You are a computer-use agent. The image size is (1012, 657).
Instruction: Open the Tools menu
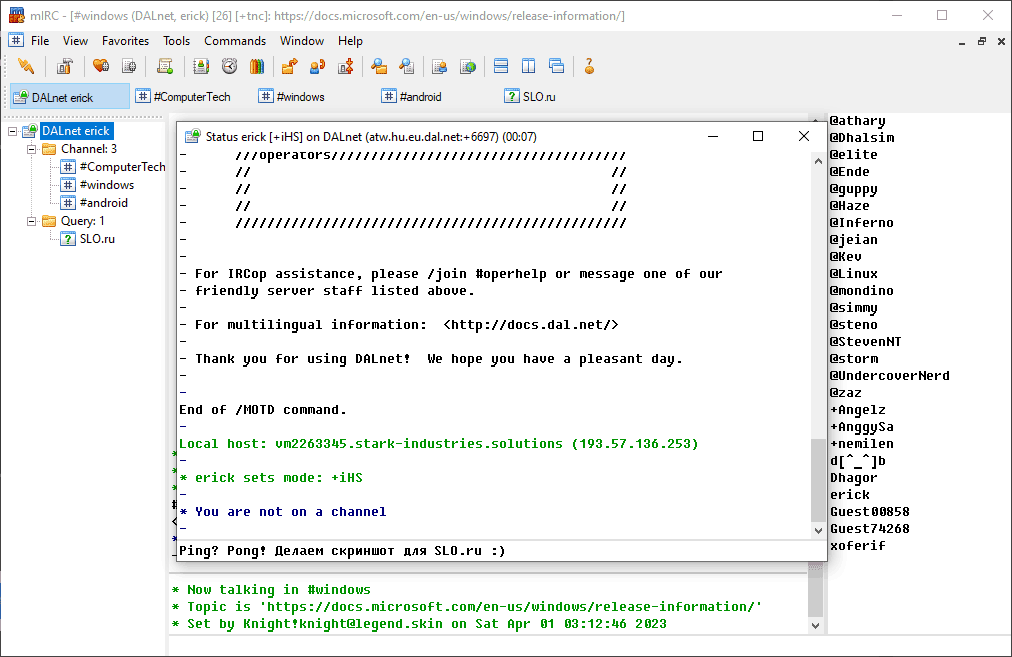pos(176,41)
